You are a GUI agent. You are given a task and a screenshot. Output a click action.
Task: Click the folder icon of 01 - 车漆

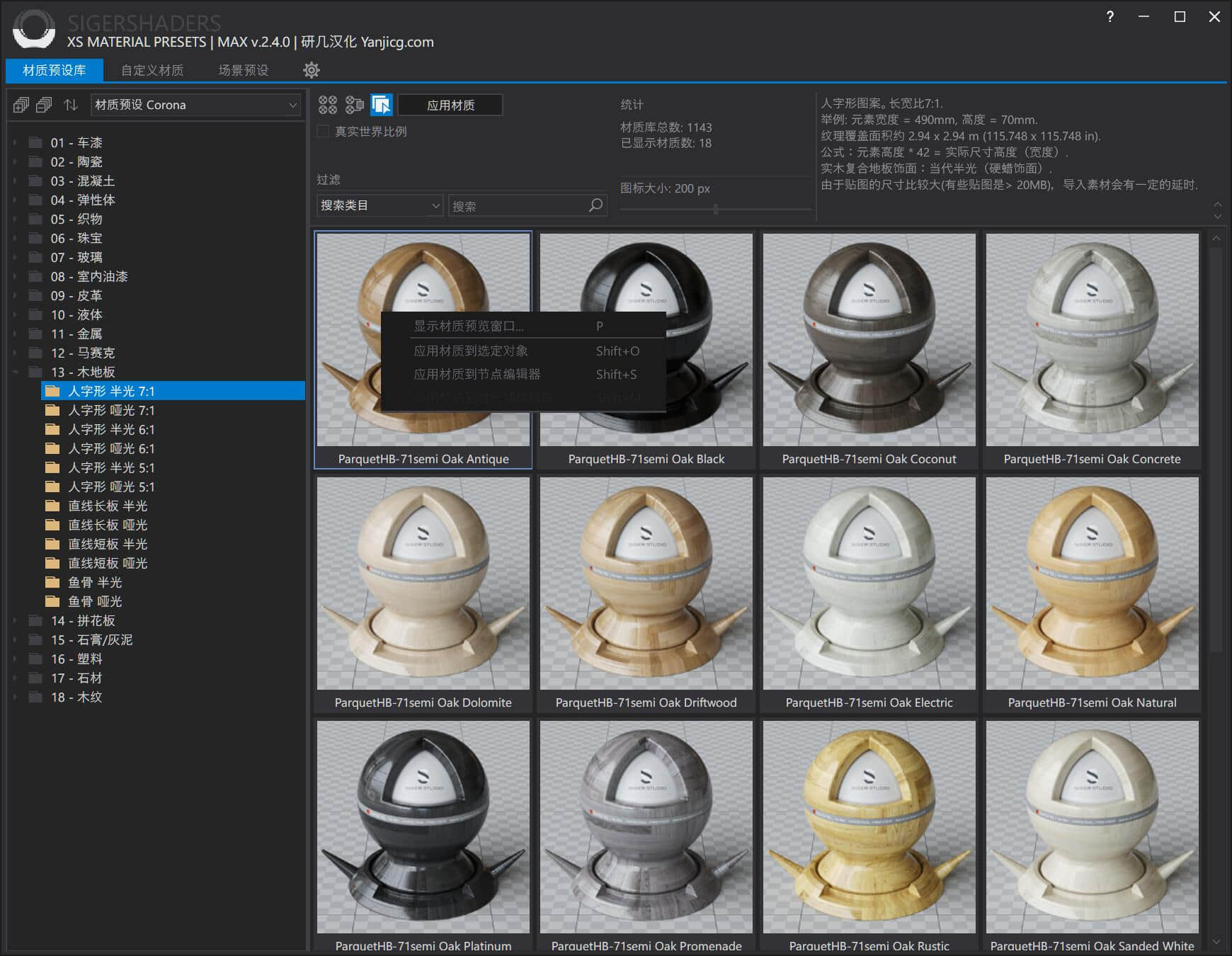(35, 142)
